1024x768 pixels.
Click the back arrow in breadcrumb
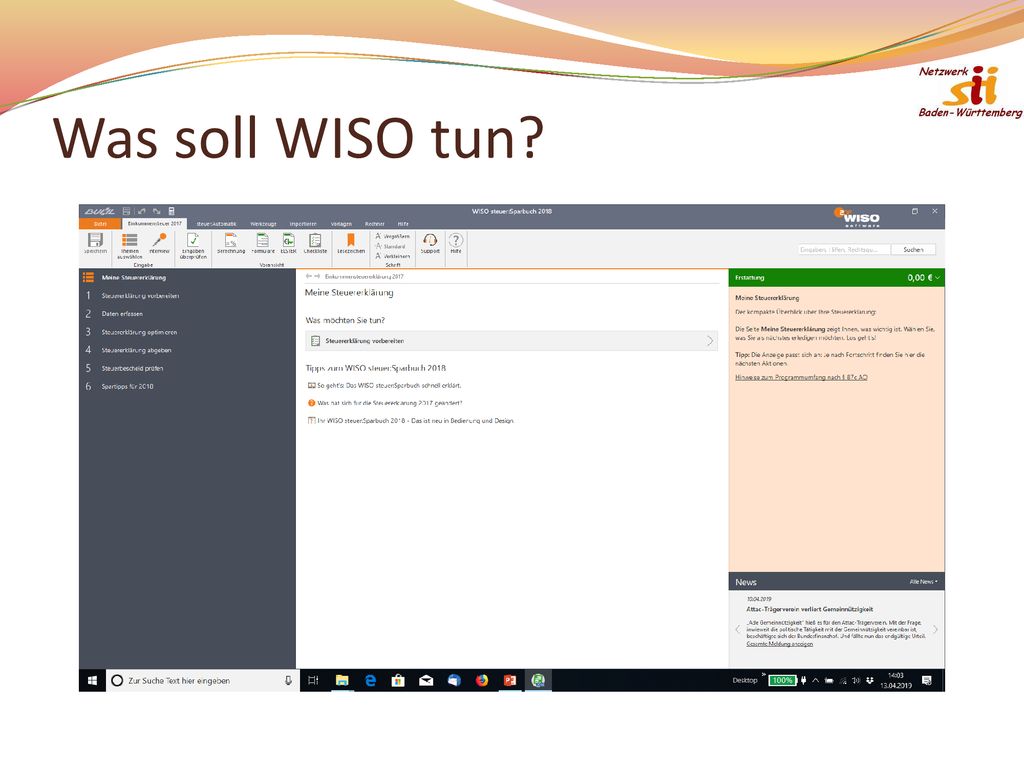(309, 276)
